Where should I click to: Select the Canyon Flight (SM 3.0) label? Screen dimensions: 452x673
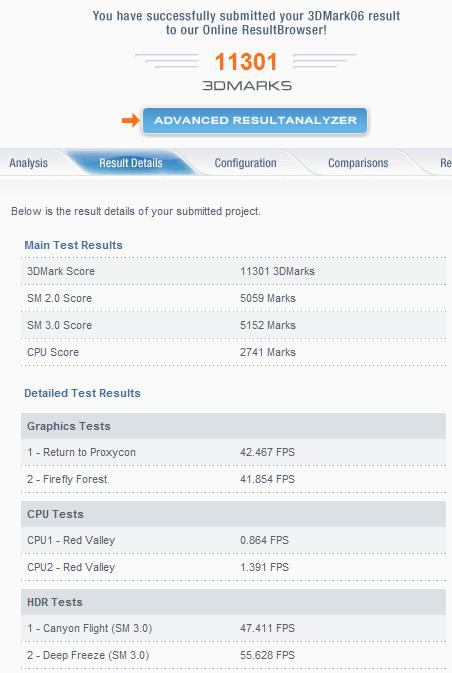[x=89, y=628]
